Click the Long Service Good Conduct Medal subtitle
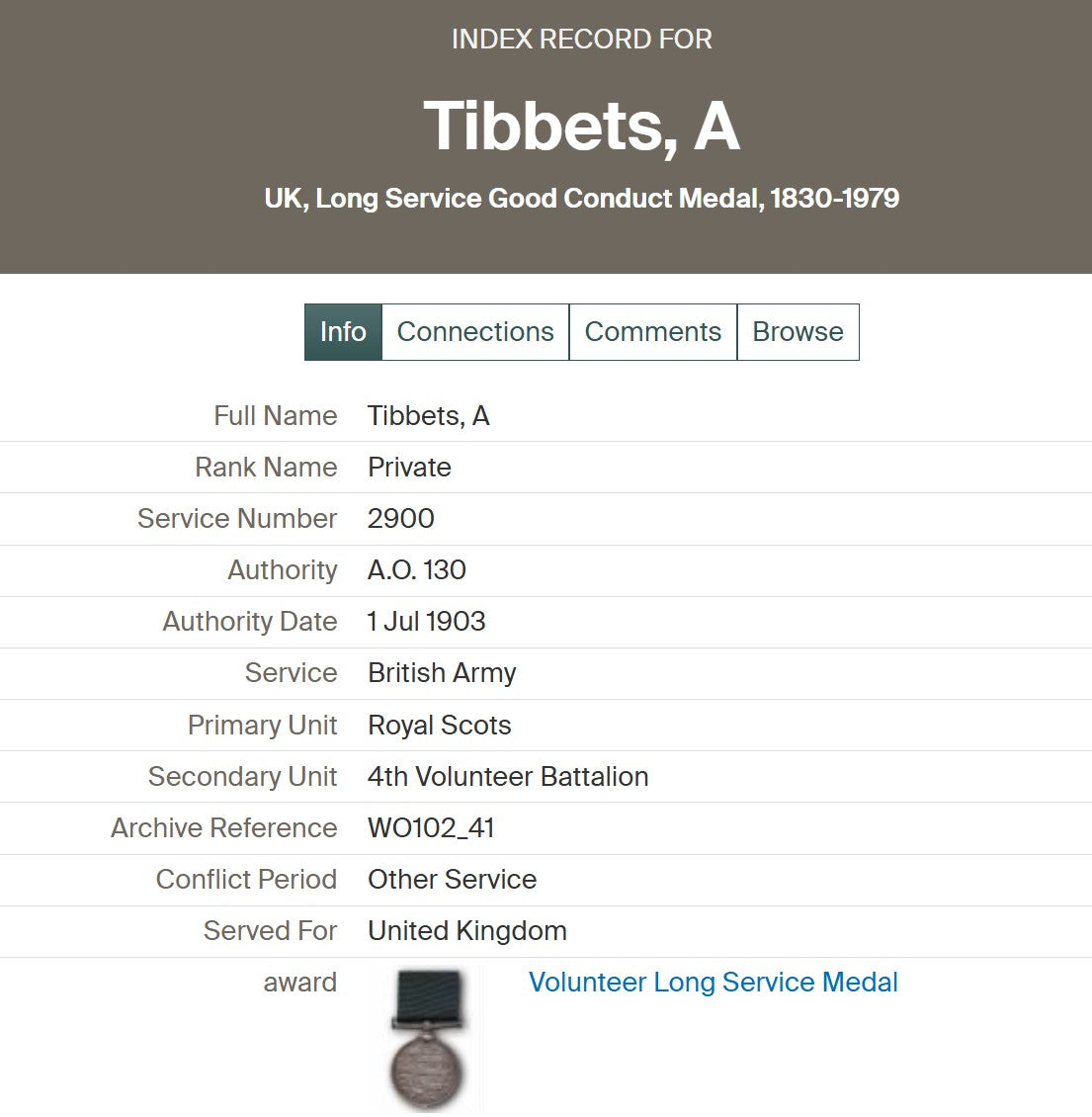The height and width of the screenshot is (1117, 1092). tap(581, 198)
